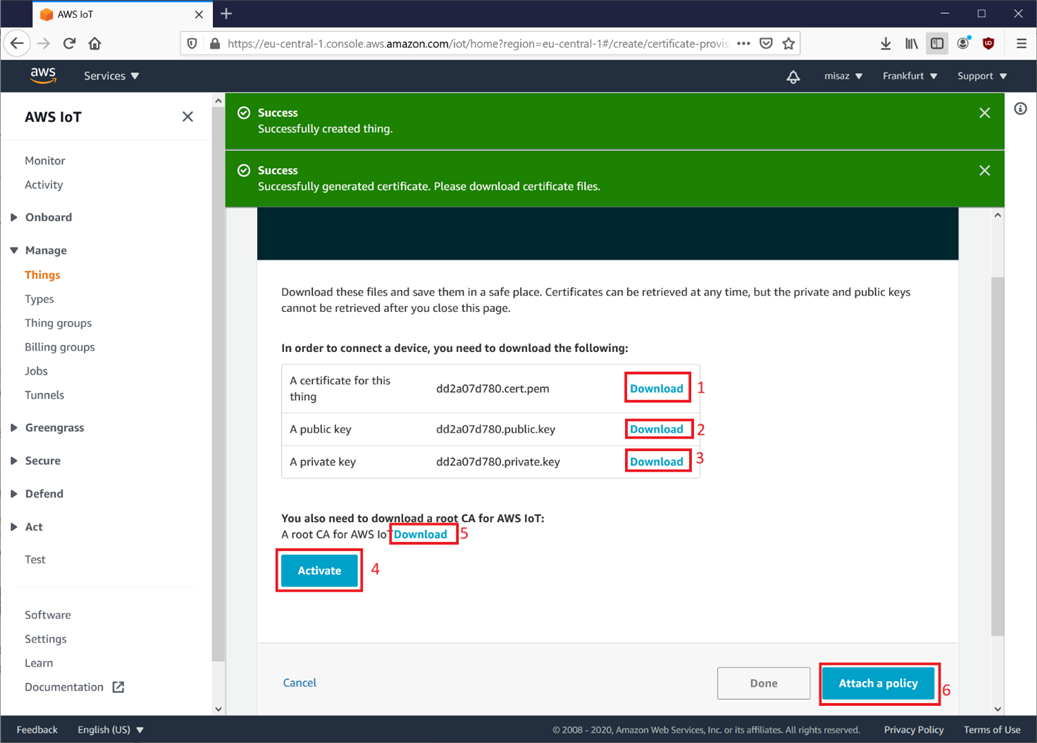Open the Firefox hamburger menu
This screenshot has width=1037, height=743.
coord(1021,44)
